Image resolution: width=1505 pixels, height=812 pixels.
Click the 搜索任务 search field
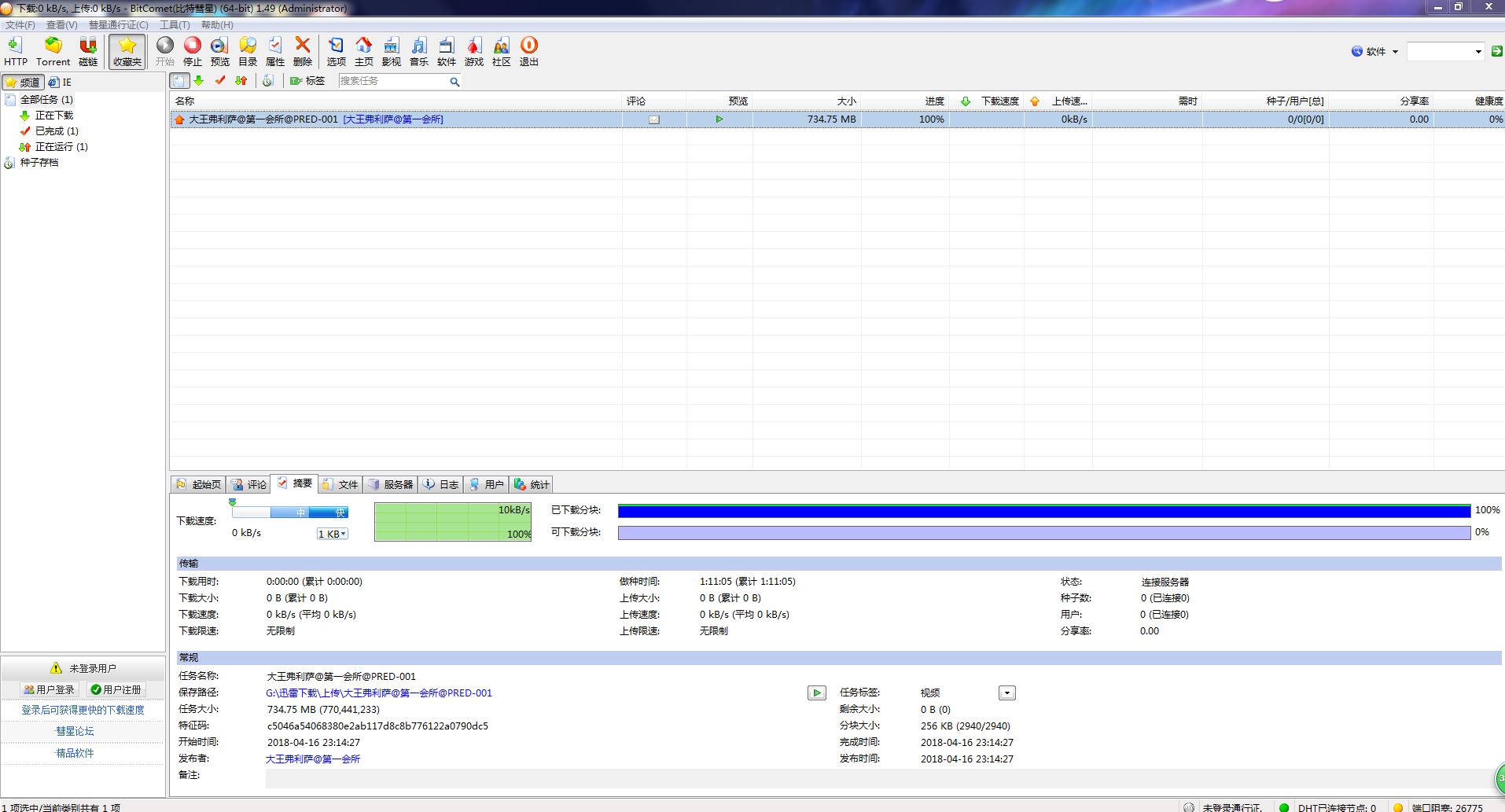(393, 81)
